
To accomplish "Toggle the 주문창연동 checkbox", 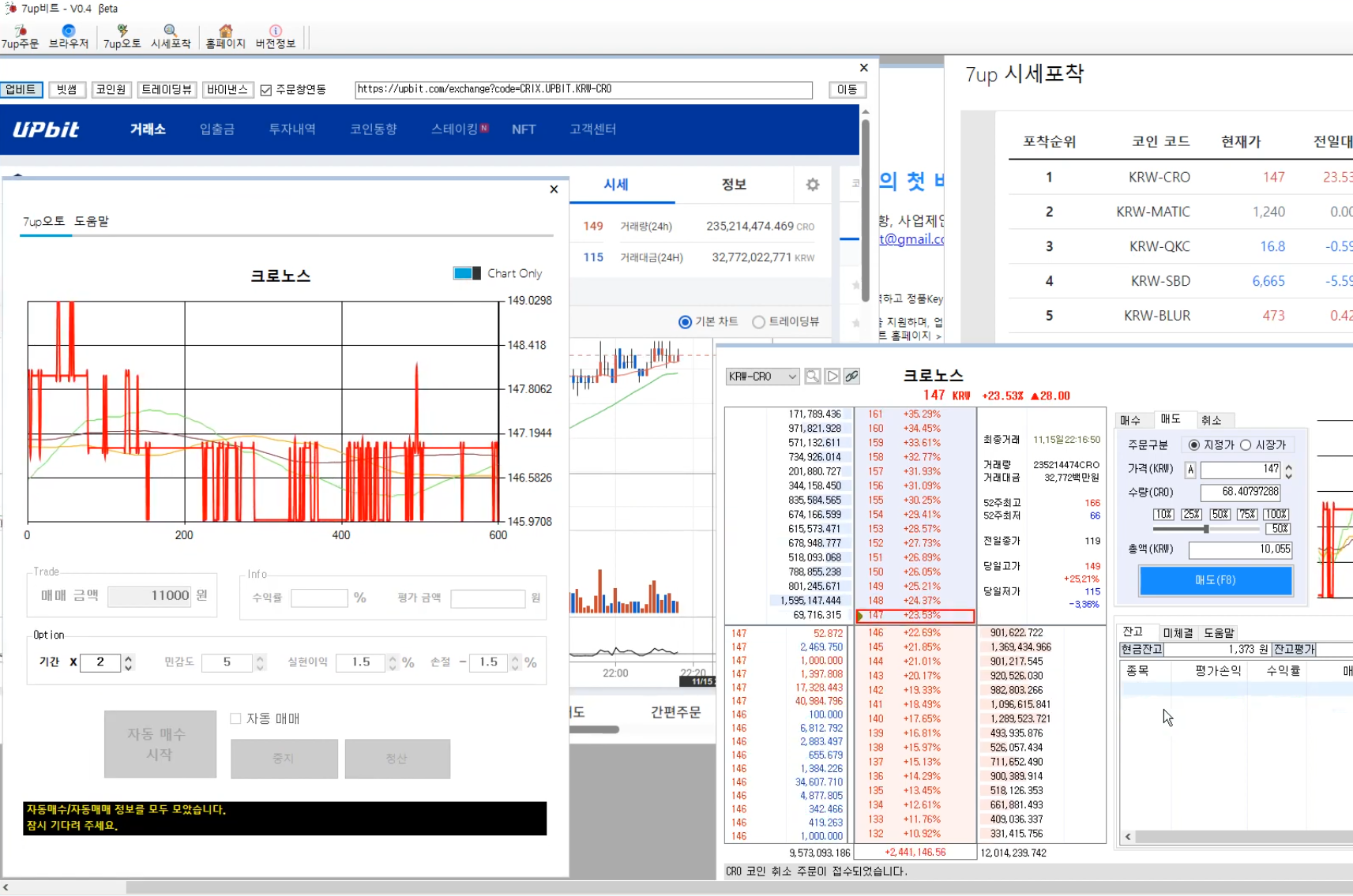I will 266,90.
